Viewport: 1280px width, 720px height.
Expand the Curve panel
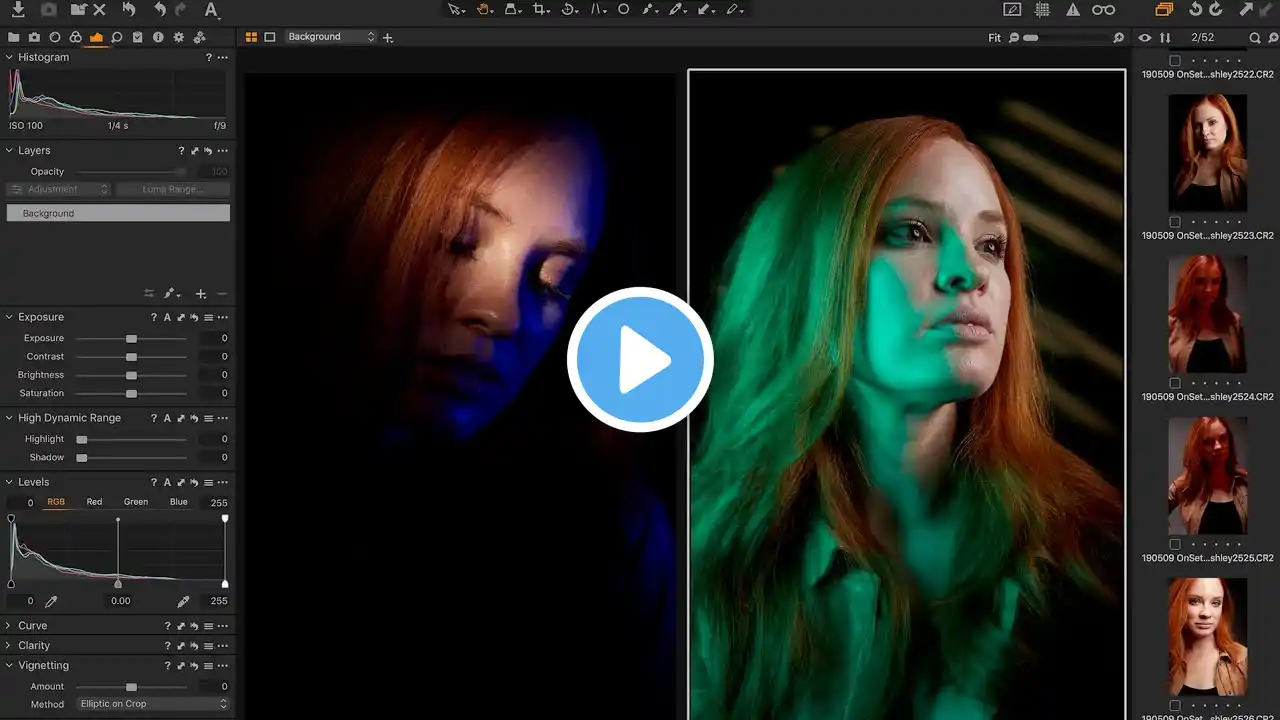tap(10, 626)
